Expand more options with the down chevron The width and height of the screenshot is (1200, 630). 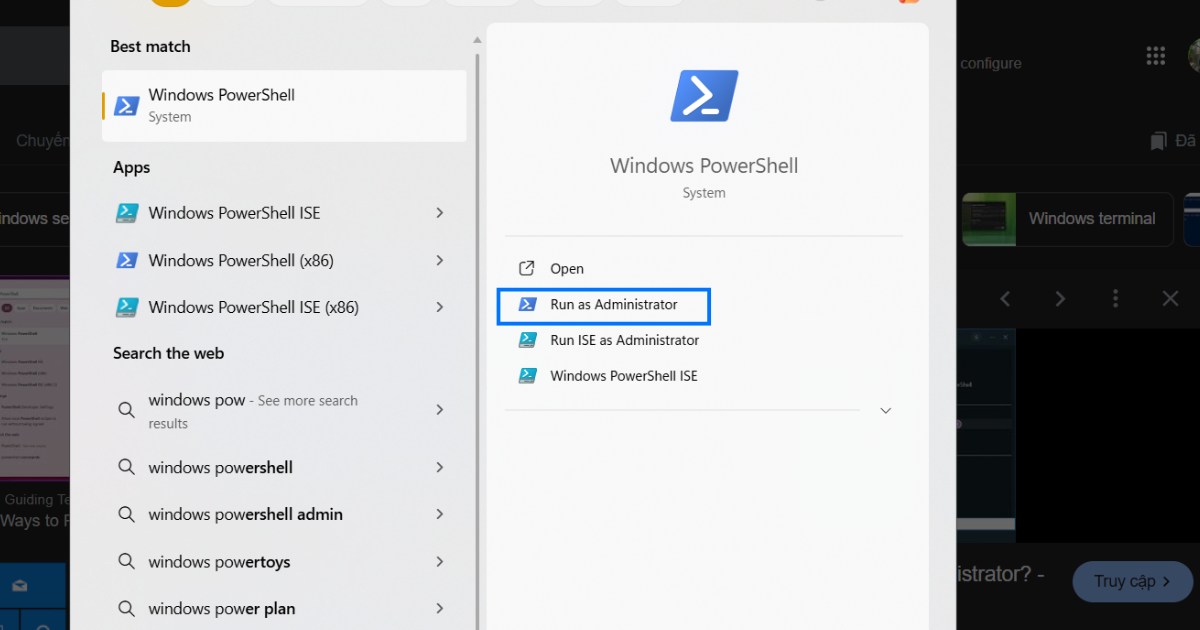pos(885,410)
